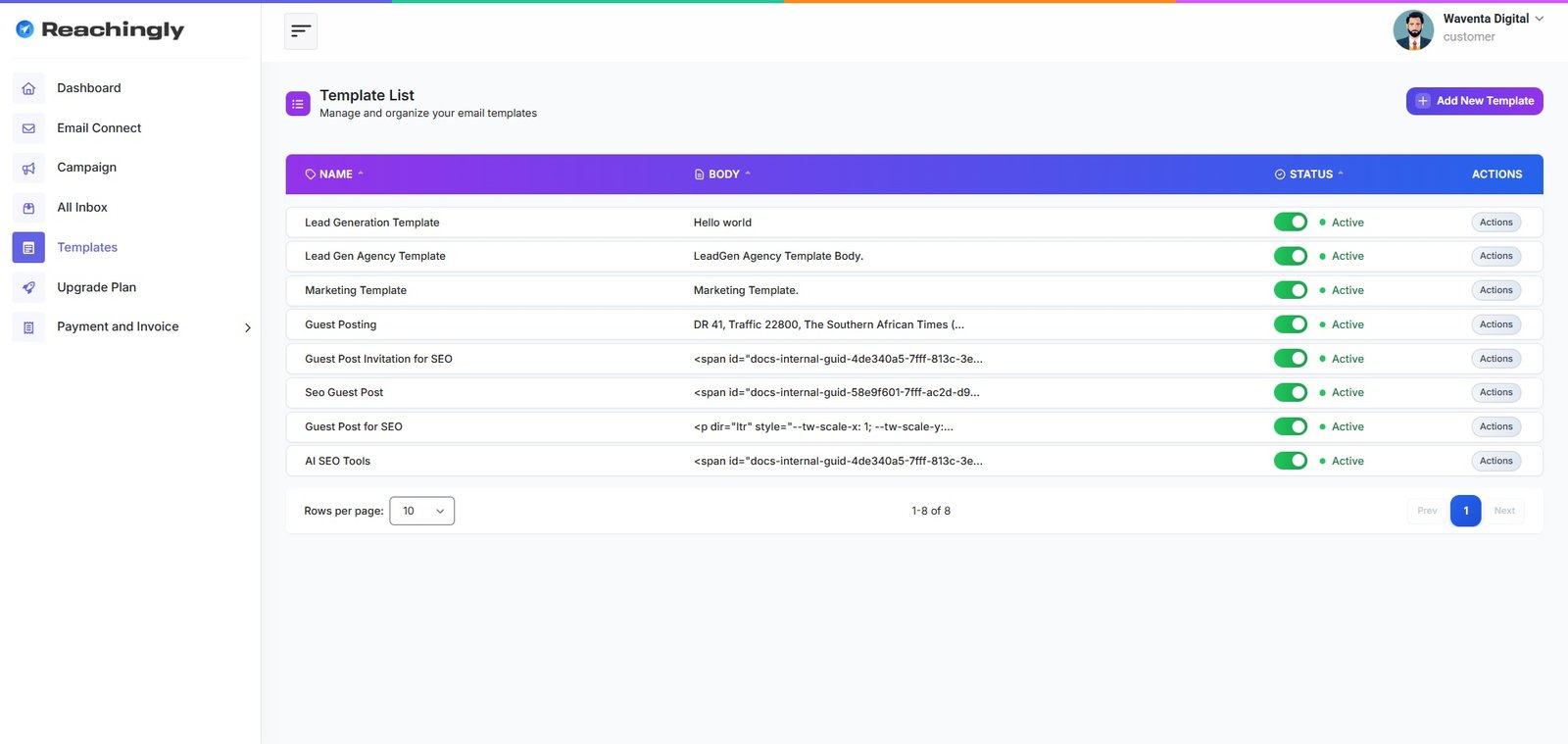Sort the table by NAME column header
The height and width of the screenshot is (744, 1568).
point(335,174)
